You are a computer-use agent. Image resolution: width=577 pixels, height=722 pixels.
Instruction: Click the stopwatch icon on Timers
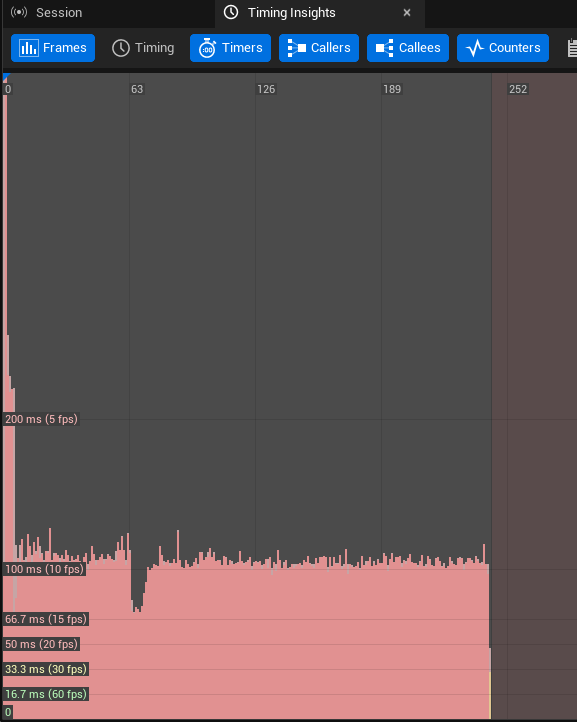tap(207, 48)
